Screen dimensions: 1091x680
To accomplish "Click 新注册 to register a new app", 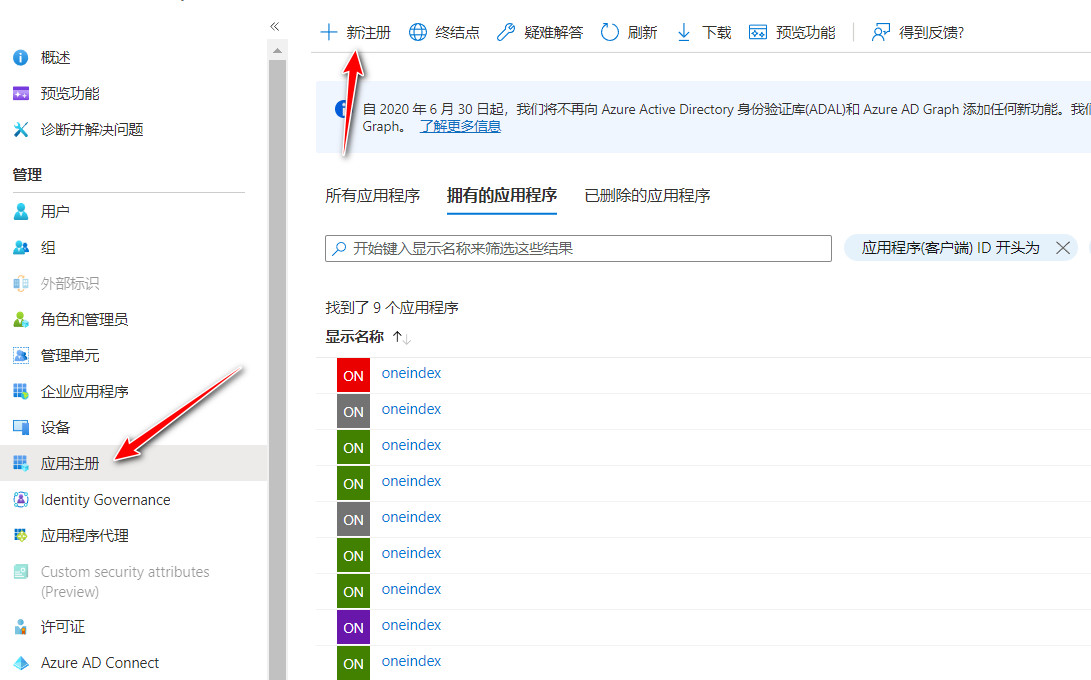I will click(x=356, y=33).
